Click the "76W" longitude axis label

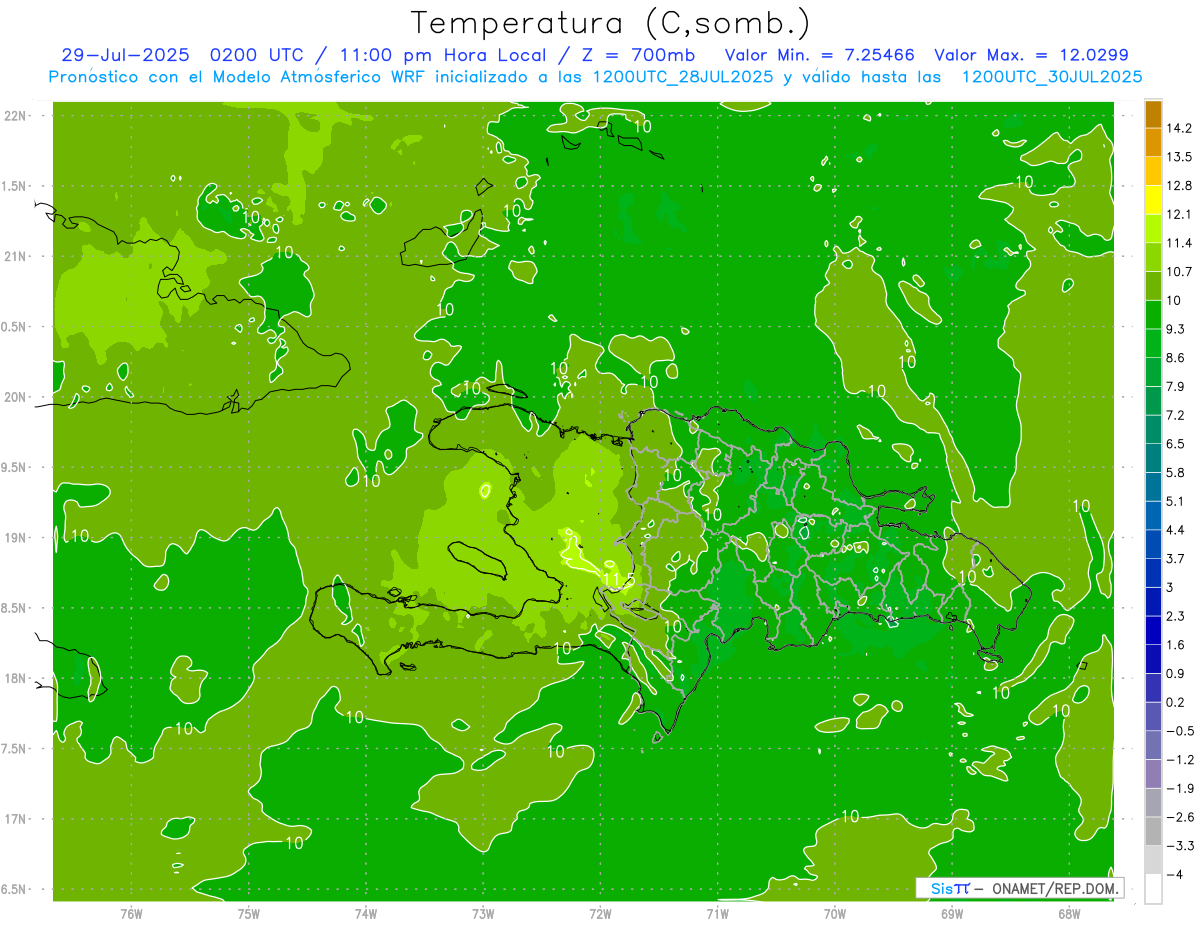point(131,913)
